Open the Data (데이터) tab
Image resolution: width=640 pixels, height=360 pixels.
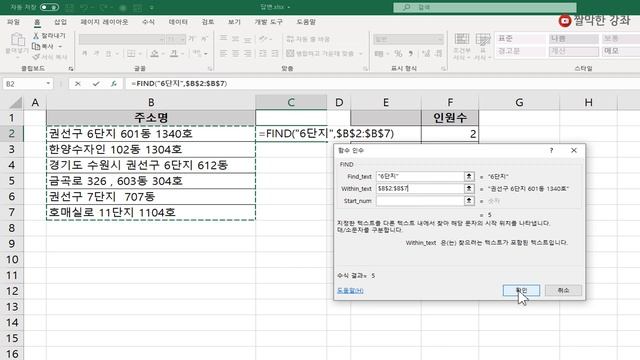point(178,22)
